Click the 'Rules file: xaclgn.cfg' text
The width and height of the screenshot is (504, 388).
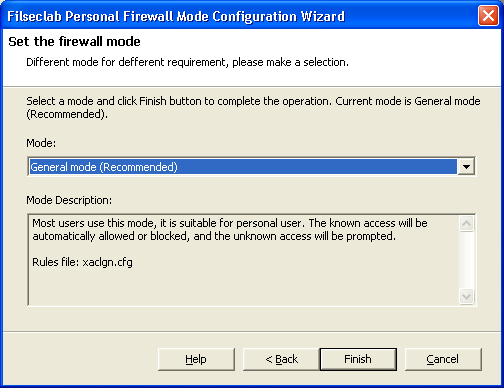coord(82,262)
